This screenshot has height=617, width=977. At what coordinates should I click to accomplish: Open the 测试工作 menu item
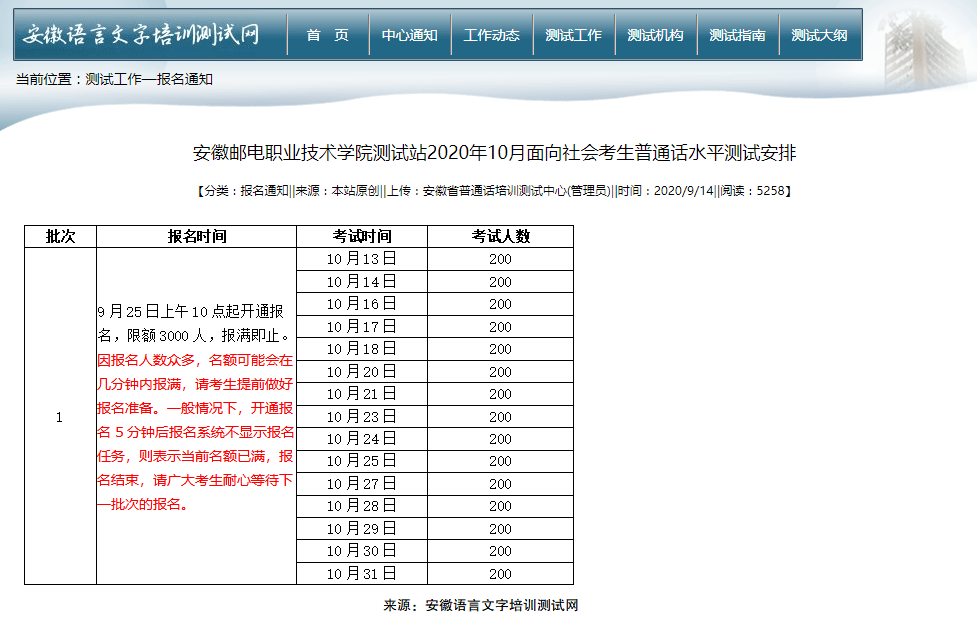[573, 36]
